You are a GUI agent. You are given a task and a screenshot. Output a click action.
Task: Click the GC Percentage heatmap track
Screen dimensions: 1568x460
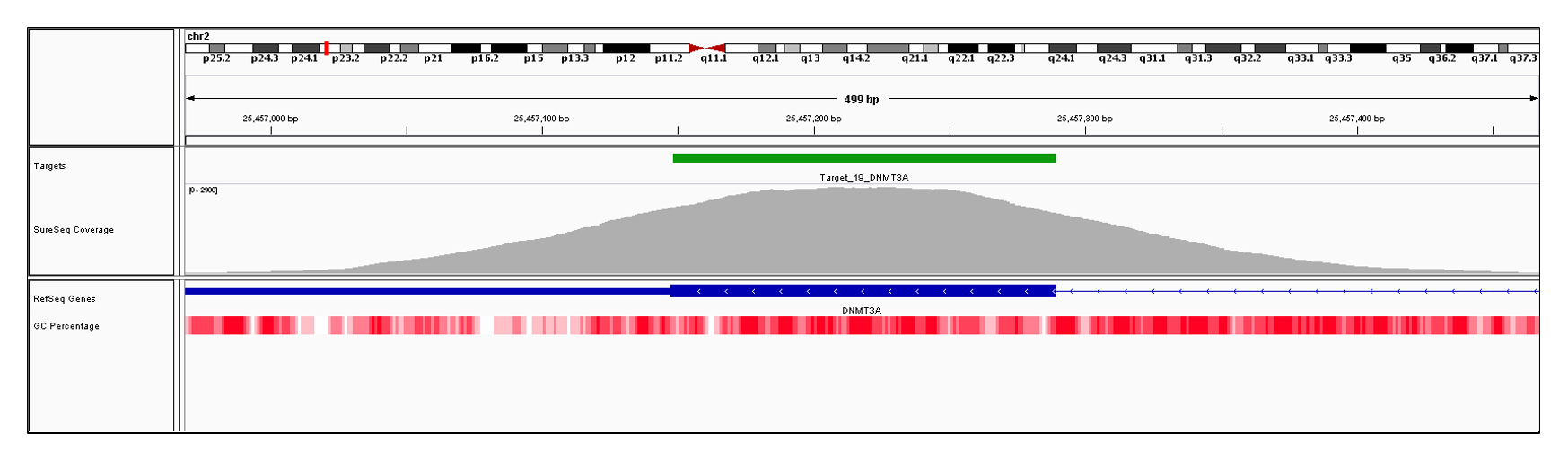[862, 326]
